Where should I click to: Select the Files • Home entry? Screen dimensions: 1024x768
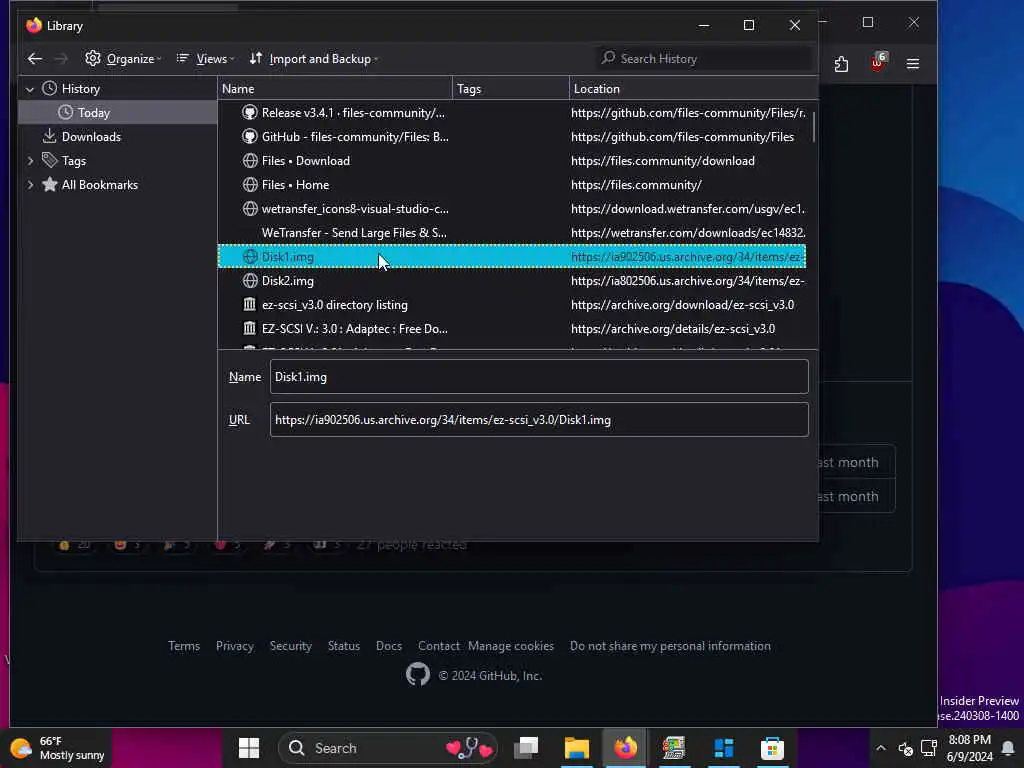tap(511, 185)
